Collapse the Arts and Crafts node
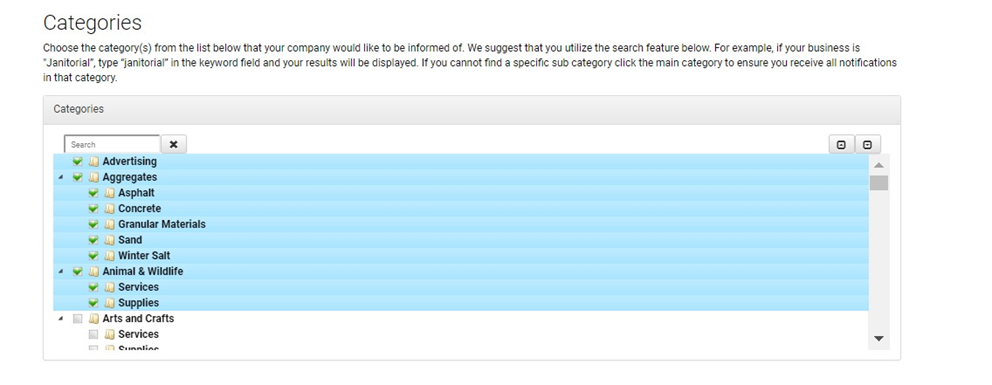The height and width of the screenshot is (385, 992). pos(61,319)
